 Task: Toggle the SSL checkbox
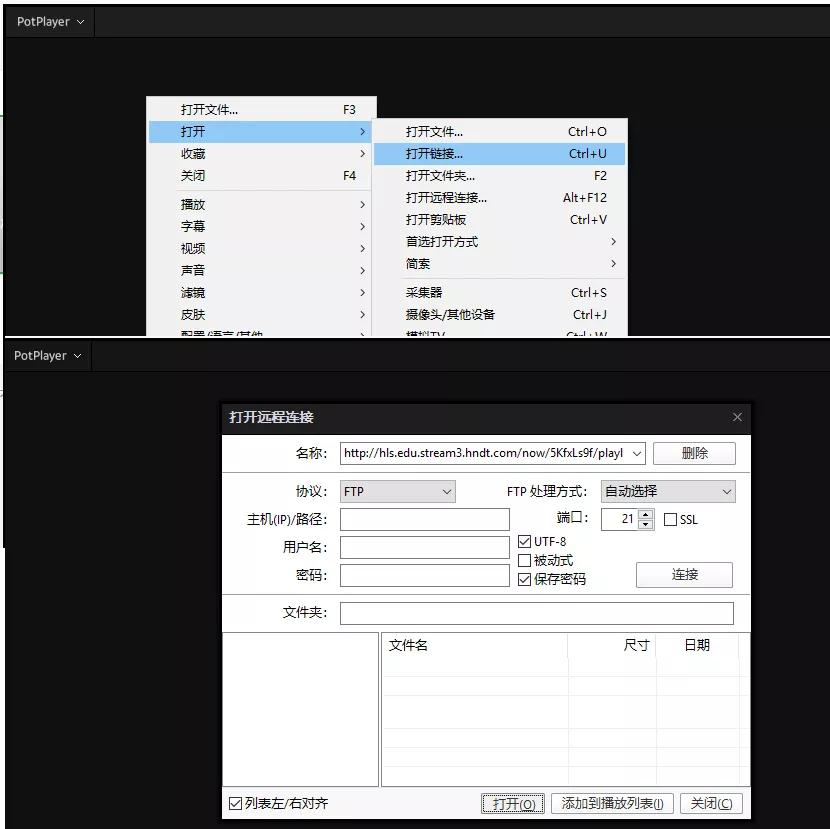coord(671,520)
